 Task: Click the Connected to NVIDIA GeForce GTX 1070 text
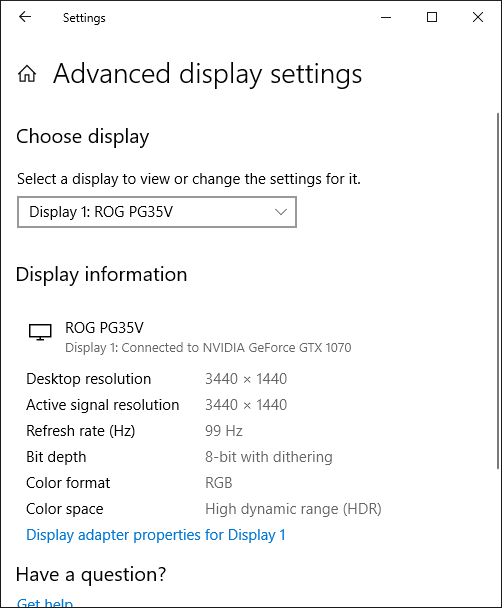coord(236,347)
